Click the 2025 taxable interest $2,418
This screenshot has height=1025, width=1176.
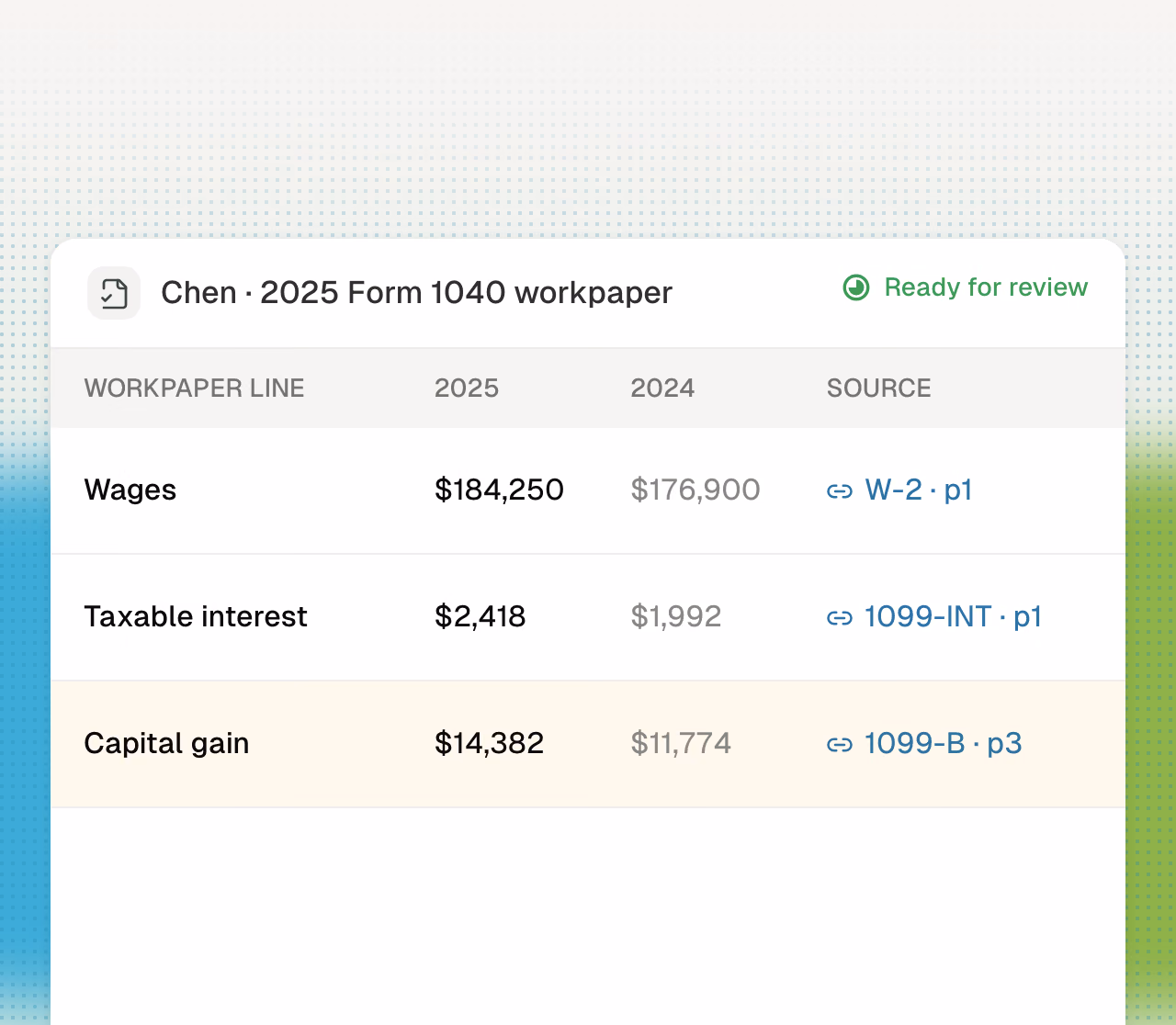pos(480,616)
